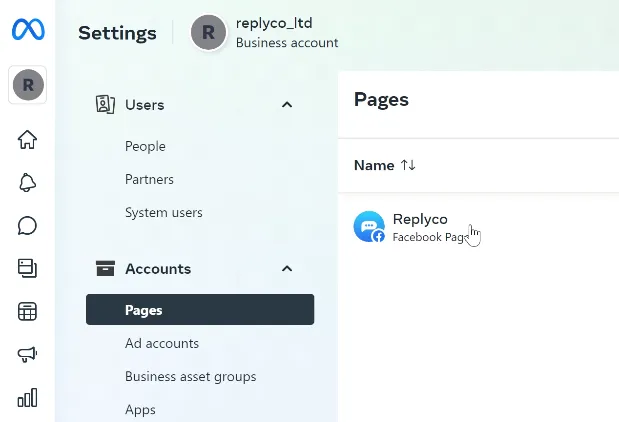Open Insights bar chart icon

27,397
